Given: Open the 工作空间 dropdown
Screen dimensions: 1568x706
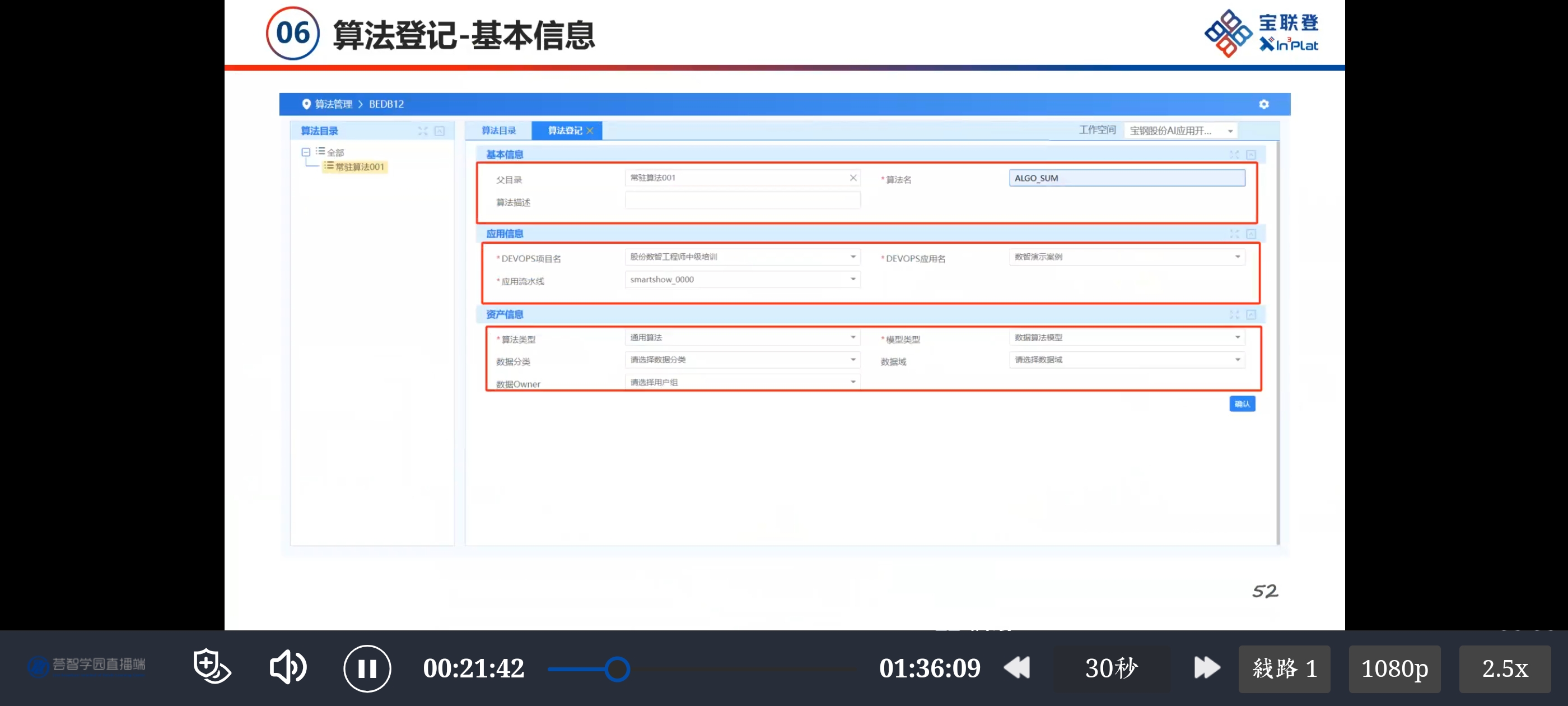Looking at the screenshot, I should [x=1180, y=131].
